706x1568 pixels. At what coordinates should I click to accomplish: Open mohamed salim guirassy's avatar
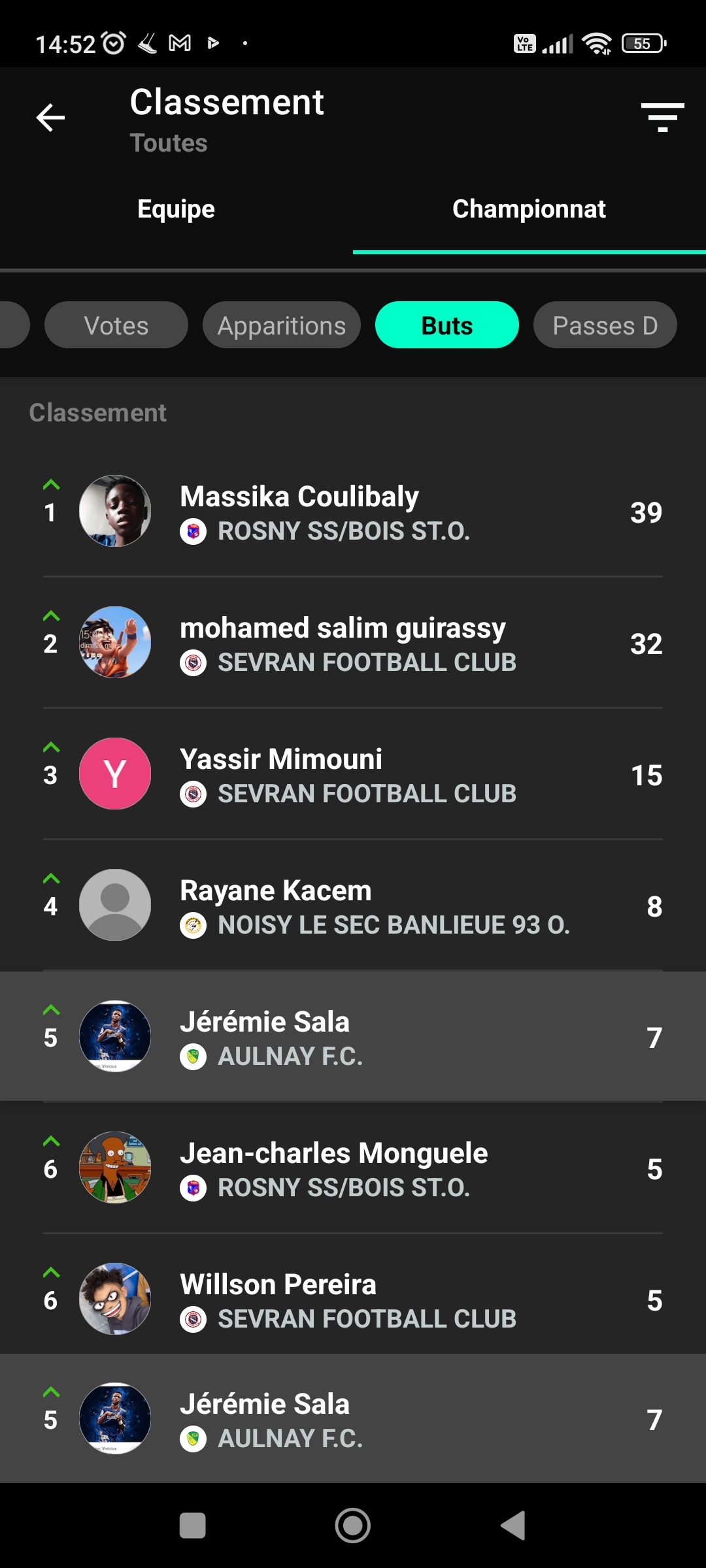115,642
